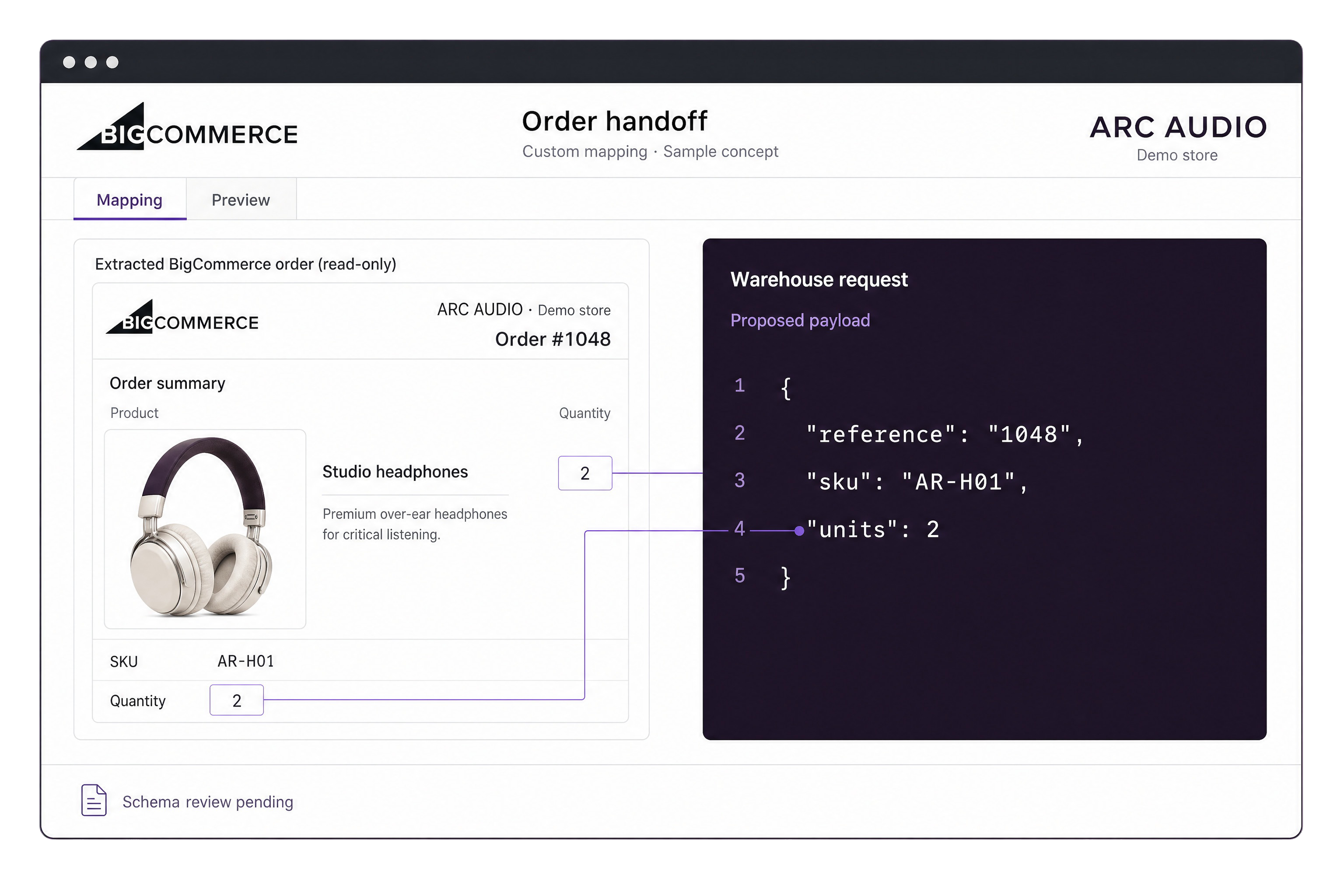Screen dimensions: 1344x896
Task: Click the BigCommerce logo in the page header
Action: (187, 127)
